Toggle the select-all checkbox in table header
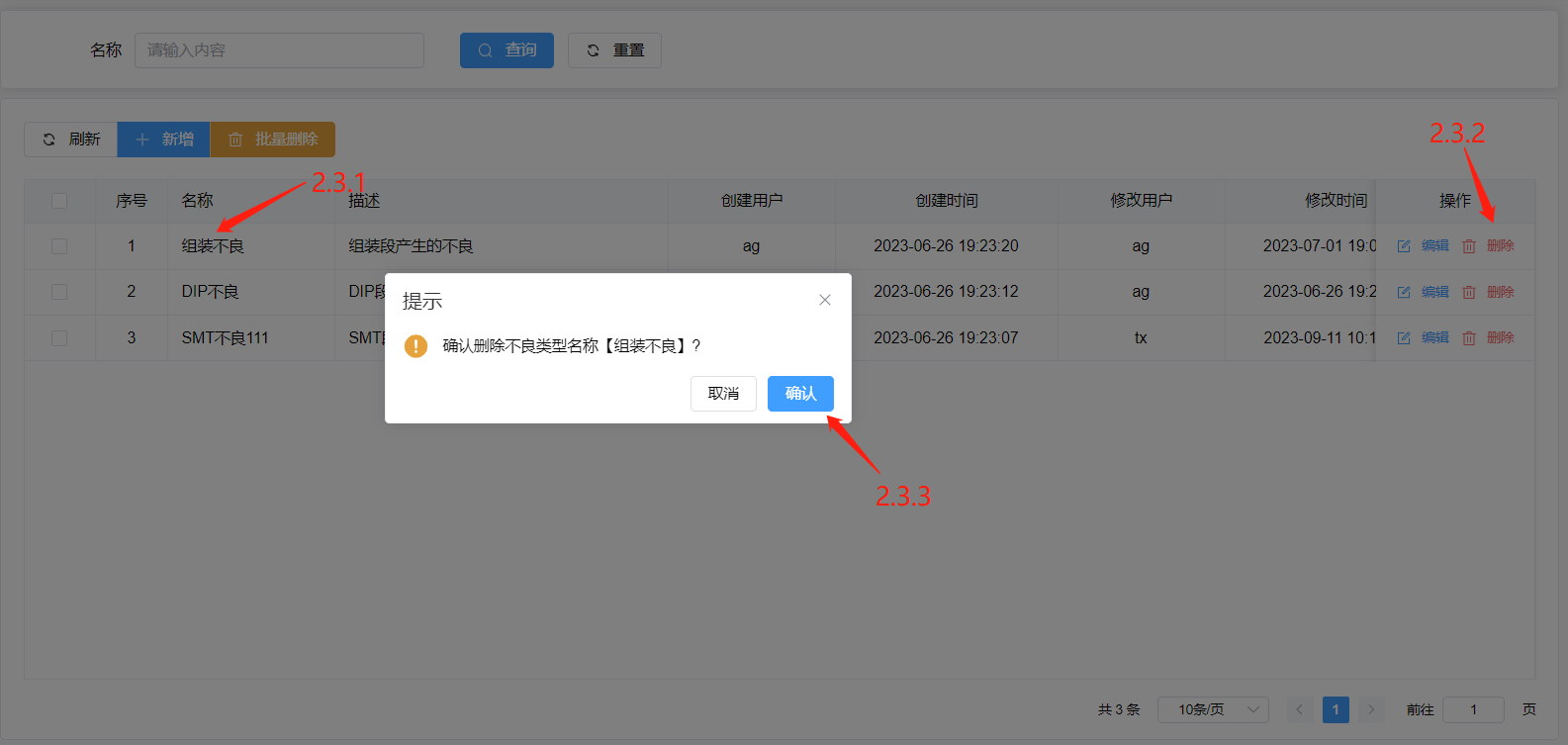Image resolution: width=1568 pixels, height=745 pixels. (x=59, y=201)
